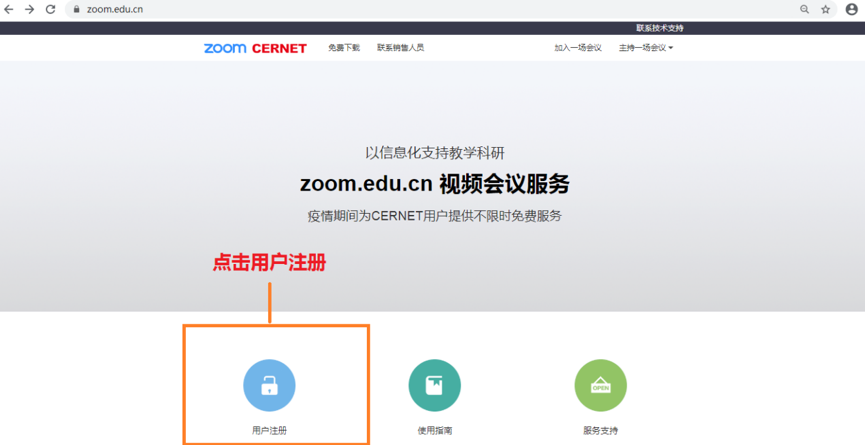Select the 服务支持 text link
Viewport: 865px width, 445px height.
(600, 431)
